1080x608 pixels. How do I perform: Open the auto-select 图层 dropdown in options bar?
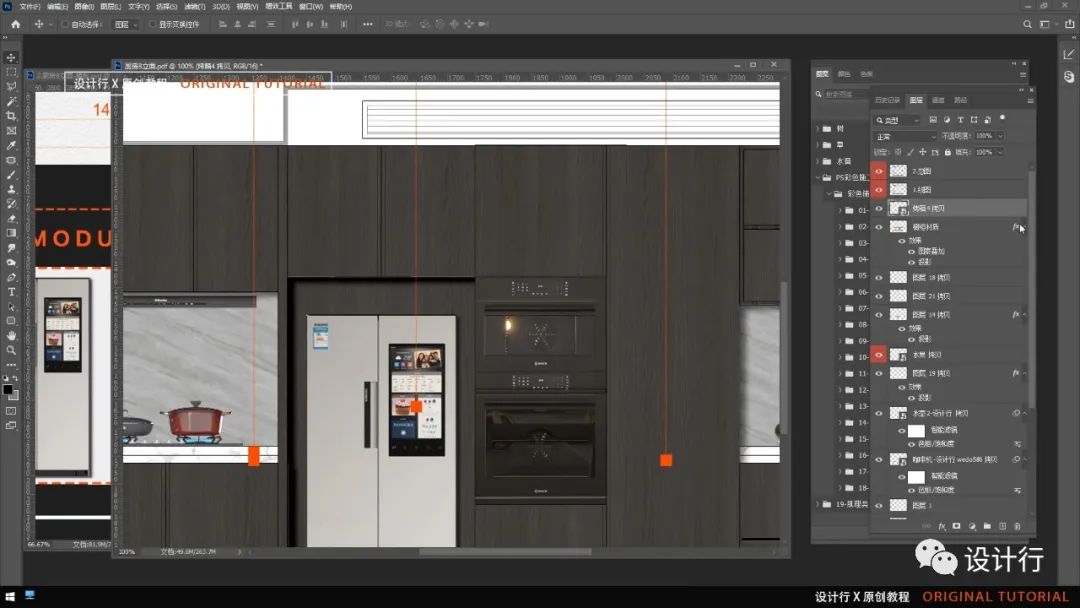point(125,24)
